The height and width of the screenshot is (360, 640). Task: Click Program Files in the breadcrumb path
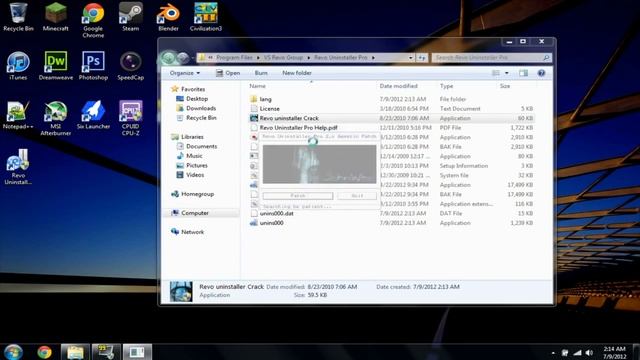(x=234, y=58)
